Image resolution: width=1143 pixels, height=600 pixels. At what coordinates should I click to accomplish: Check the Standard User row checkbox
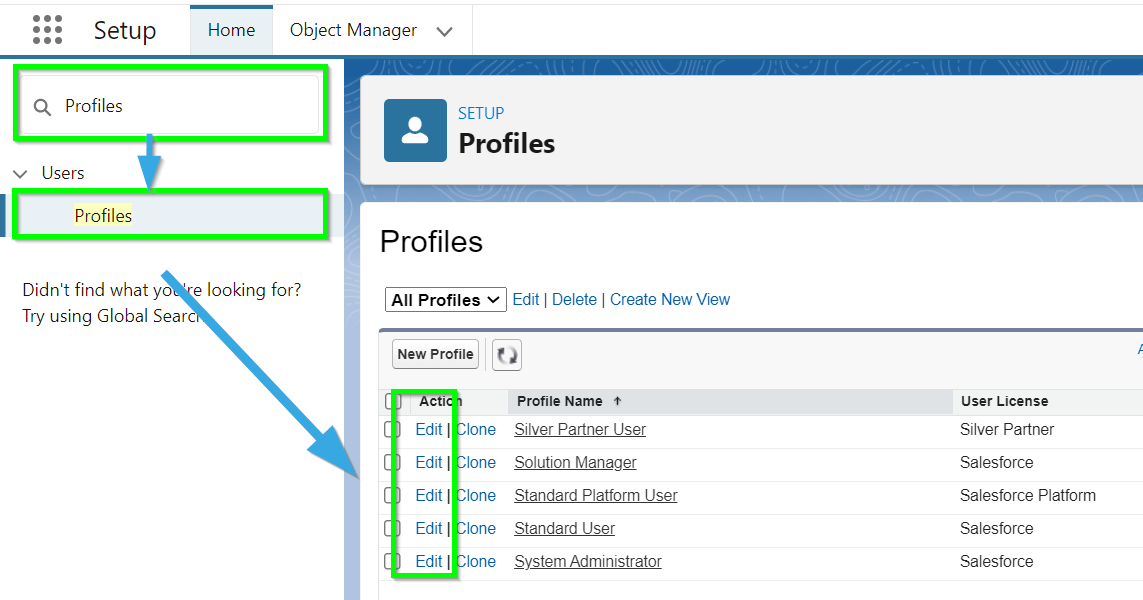392,529
